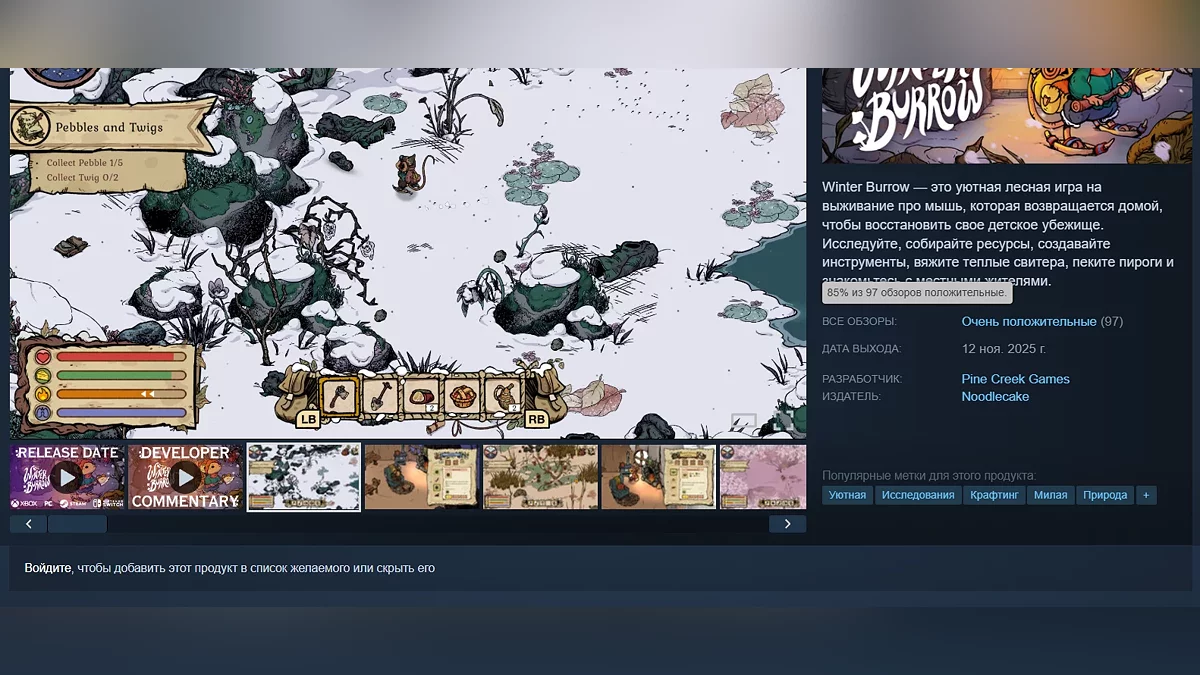Expand more tags with the plus button
This screenshot has height=675, width=1200.
coord(1146,495)
